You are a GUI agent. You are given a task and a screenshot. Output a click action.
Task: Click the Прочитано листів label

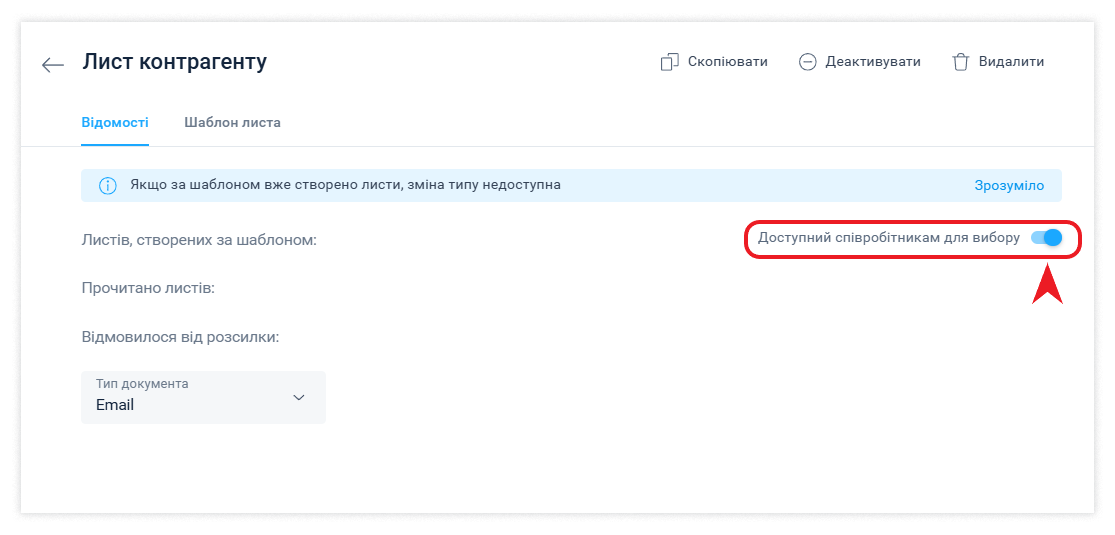[148, 288]
